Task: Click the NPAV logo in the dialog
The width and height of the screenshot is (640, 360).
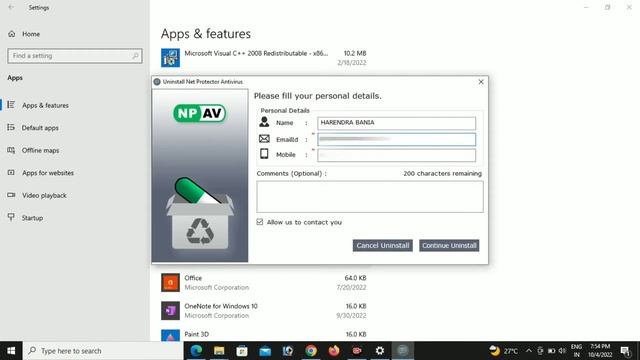Action: [200, 113]
